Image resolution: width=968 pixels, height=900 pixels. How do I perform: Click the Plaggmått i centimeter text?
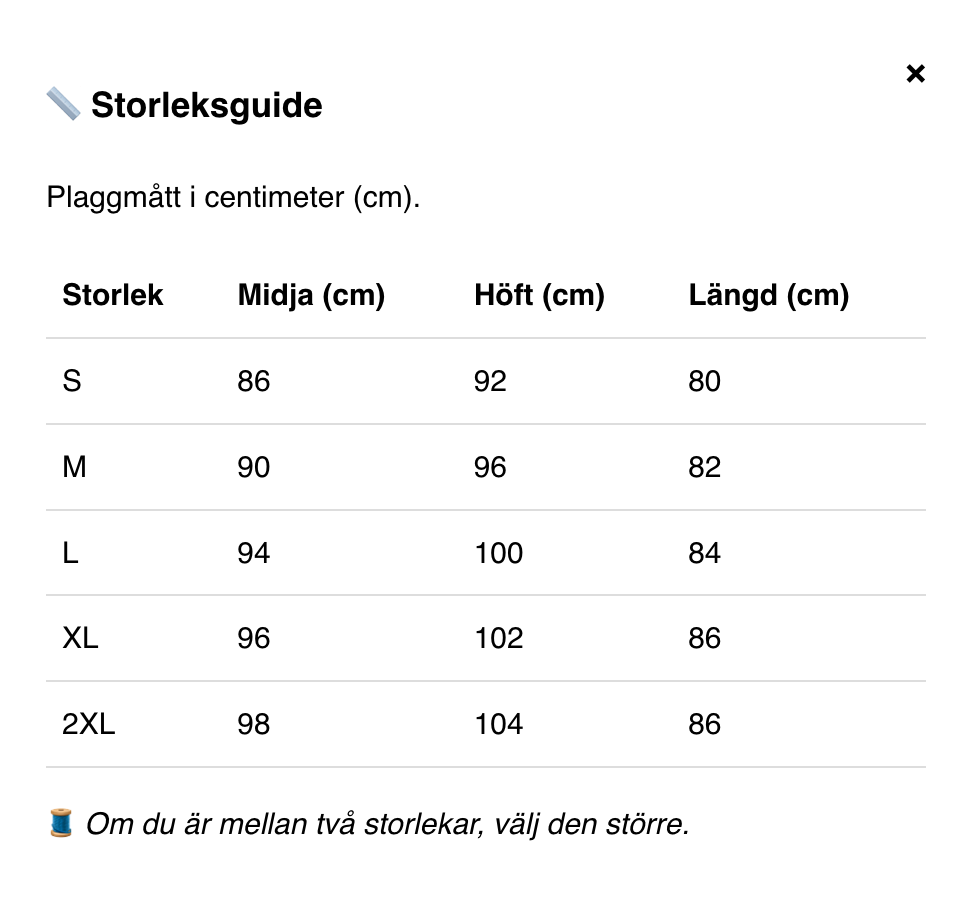[232, 197]
